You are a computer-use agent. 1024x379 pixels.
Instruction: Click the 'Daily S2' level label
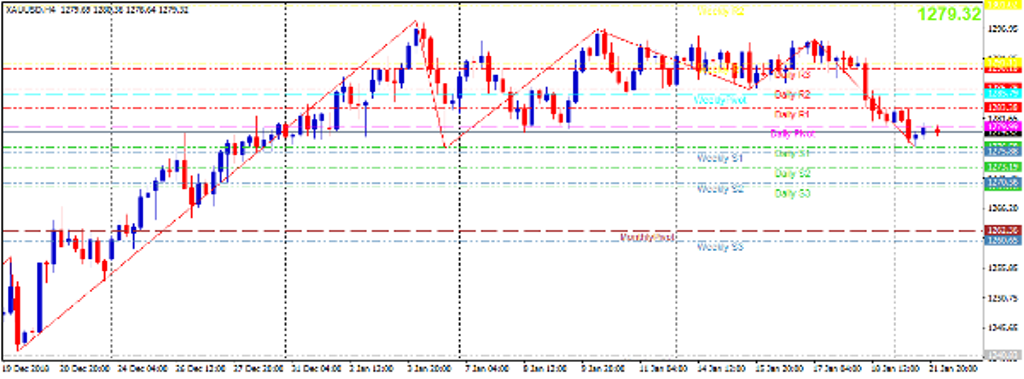tap(792, 174)
